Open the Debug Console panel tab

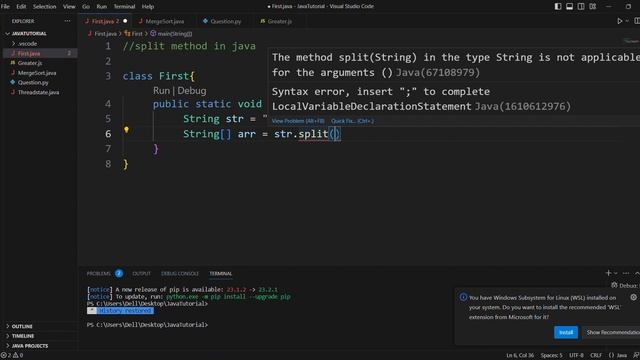(180, 273)
